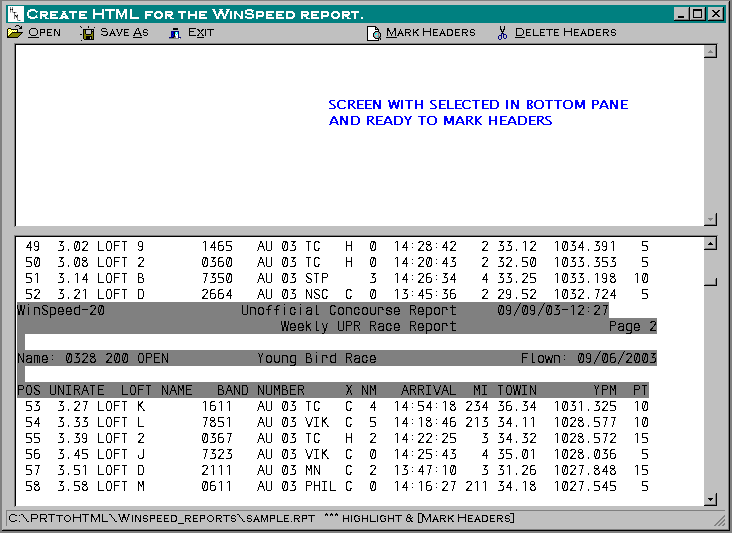Choose the Exit toolbar label
The height and width of the screenshot is (533, 732).
(x=201, y=33)
